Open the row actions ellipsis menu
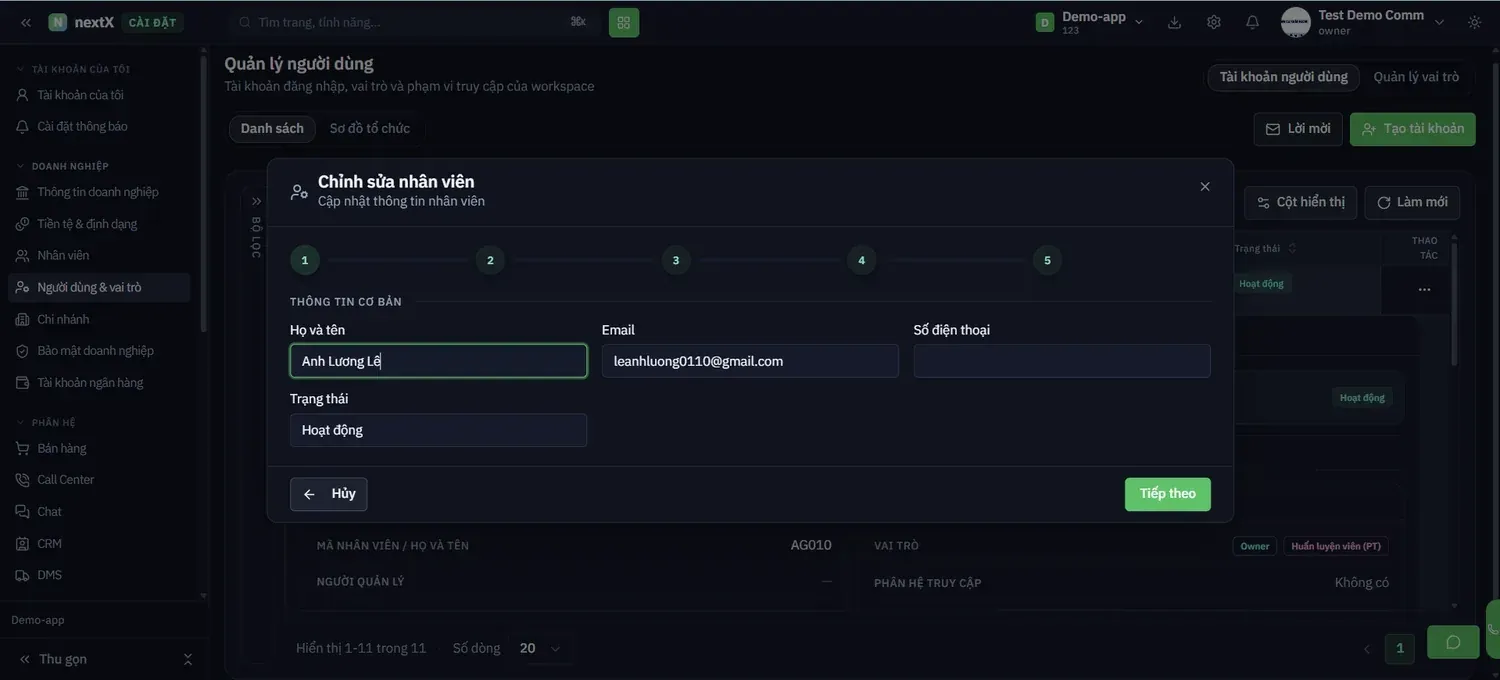The image size is (1500, 680). 1424,289
